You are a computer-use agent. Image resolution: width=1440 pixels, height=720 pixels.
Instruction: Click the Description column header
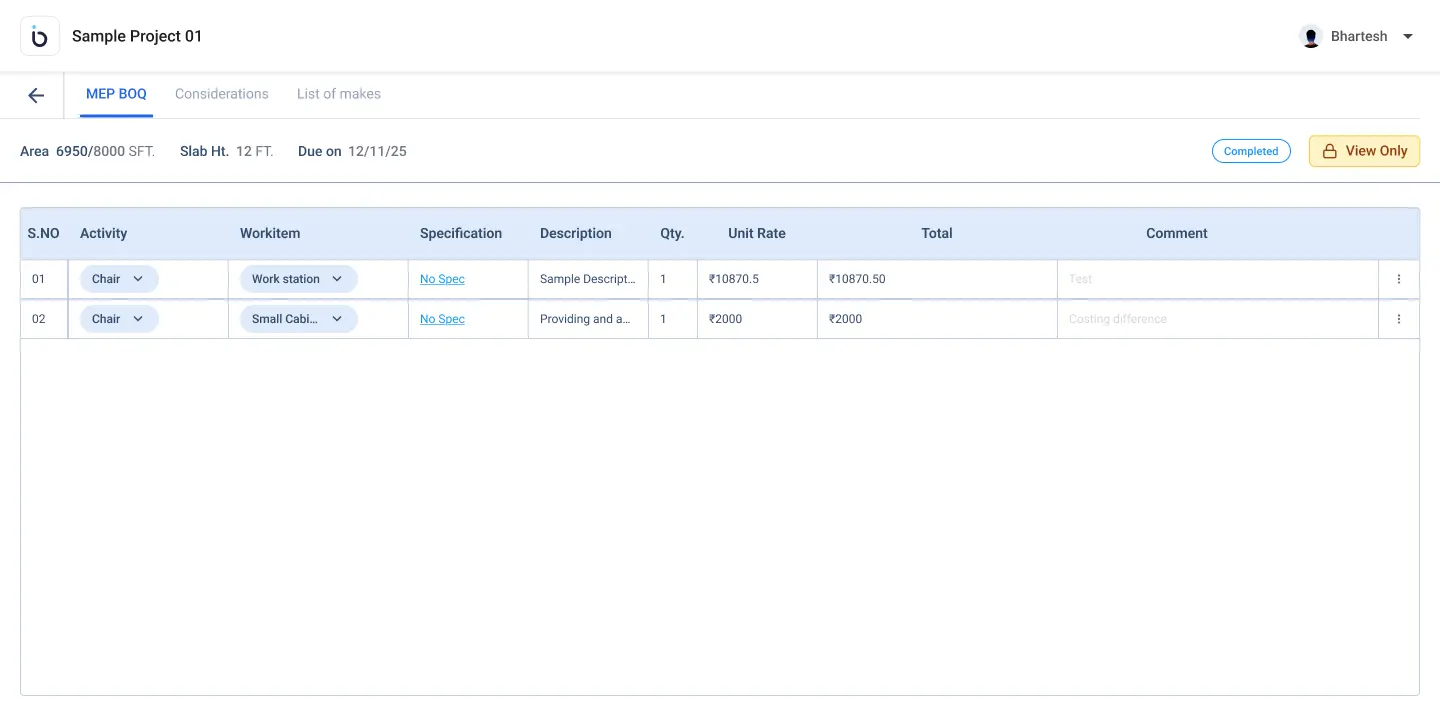pos(576,233)
